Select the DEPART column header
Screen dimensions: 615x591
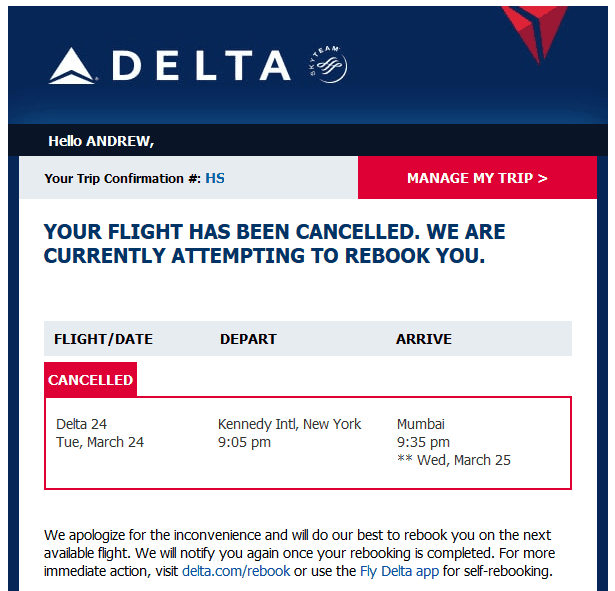[x=248, y=339]
